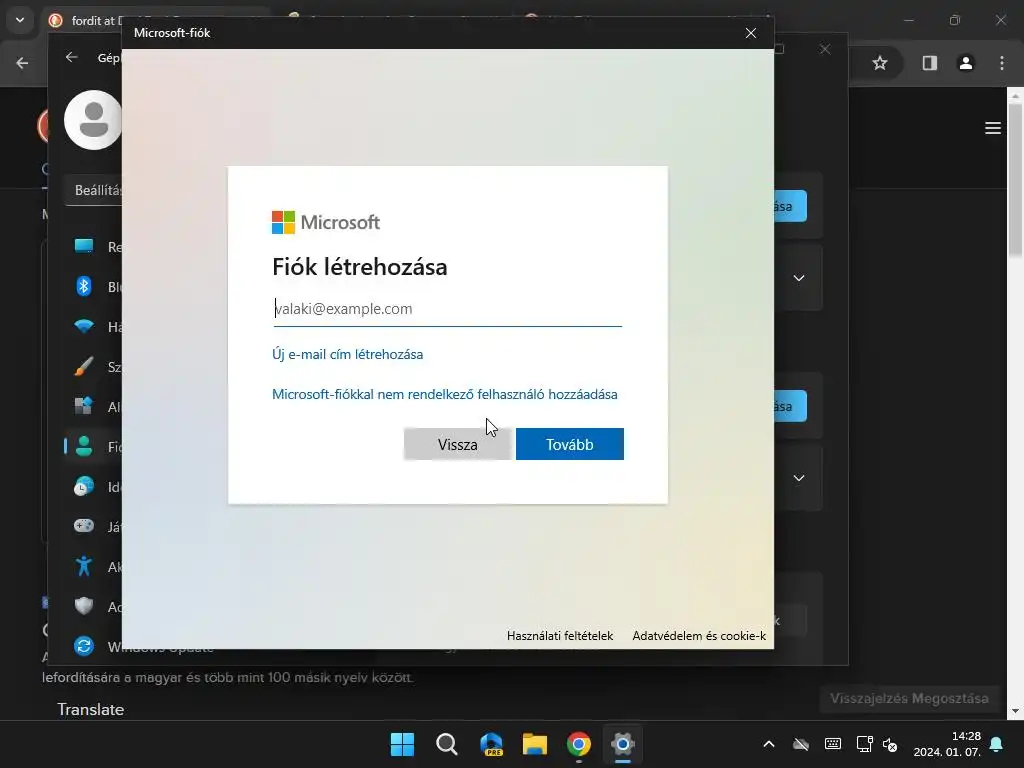Open Settings gear from taskbar
The width and height of the screenshot is (1024, 768).
click(x=623, y=744)
